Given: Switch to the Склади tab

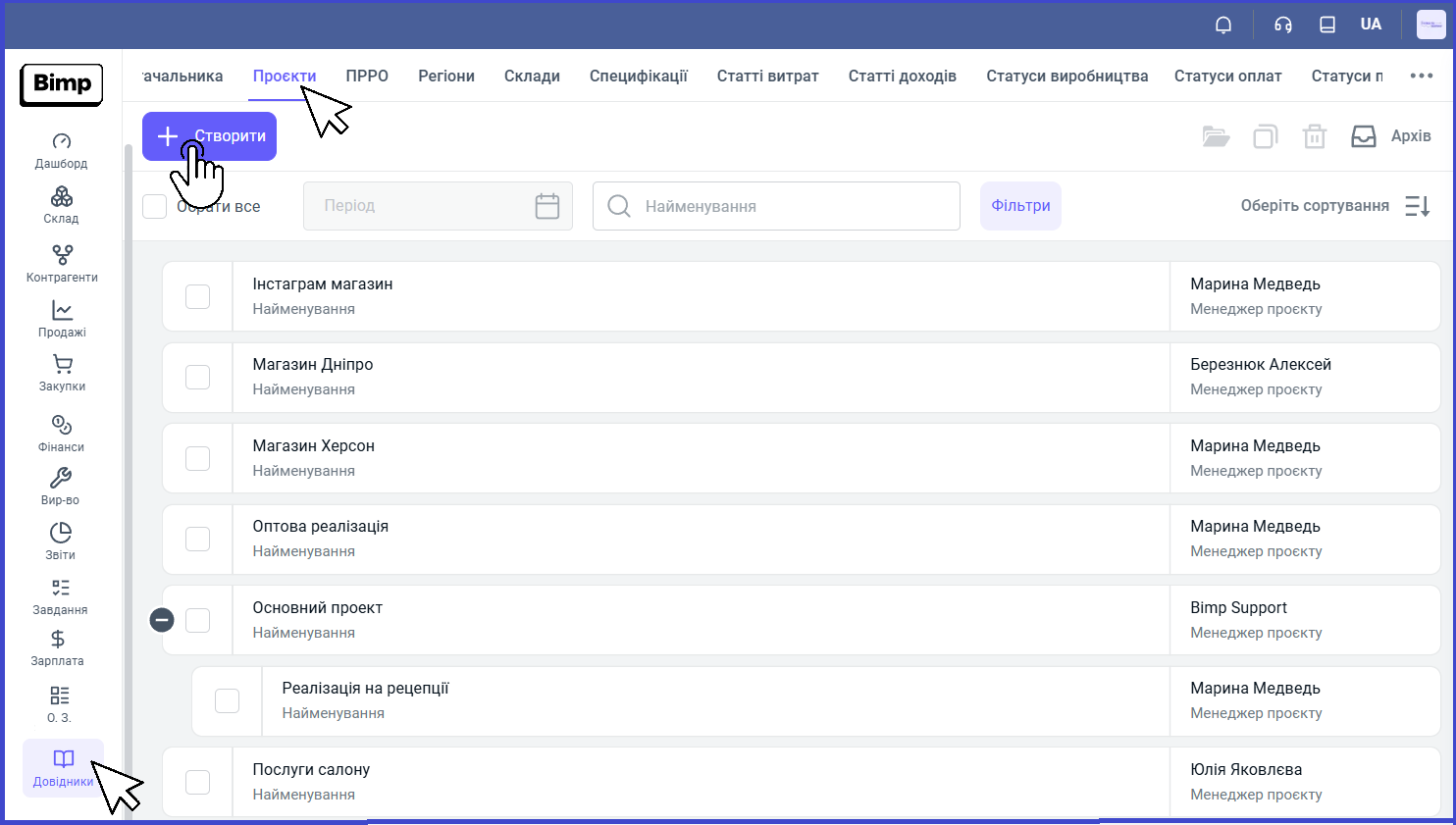Looking at the screenshot, I should click(x=532, y=76).
